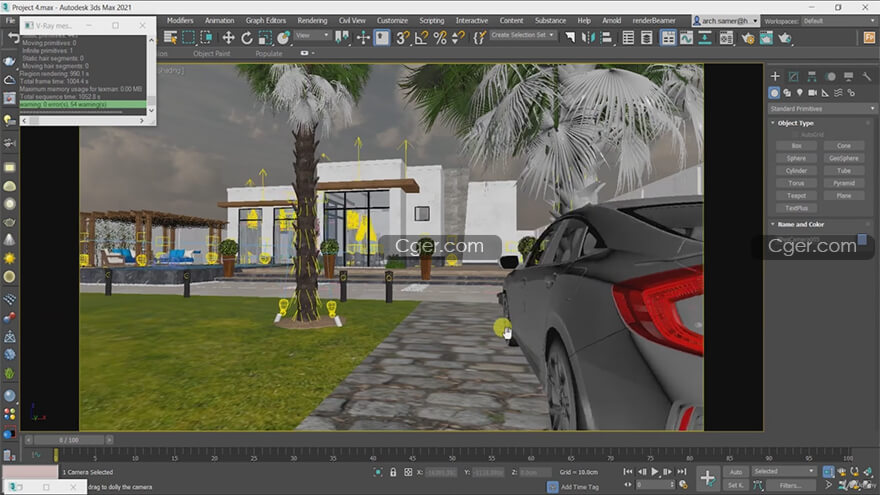Image resolution: width=880 pixels, height=495 pixels.
Task: Open the Customize menu
Action: pos(392,20)
